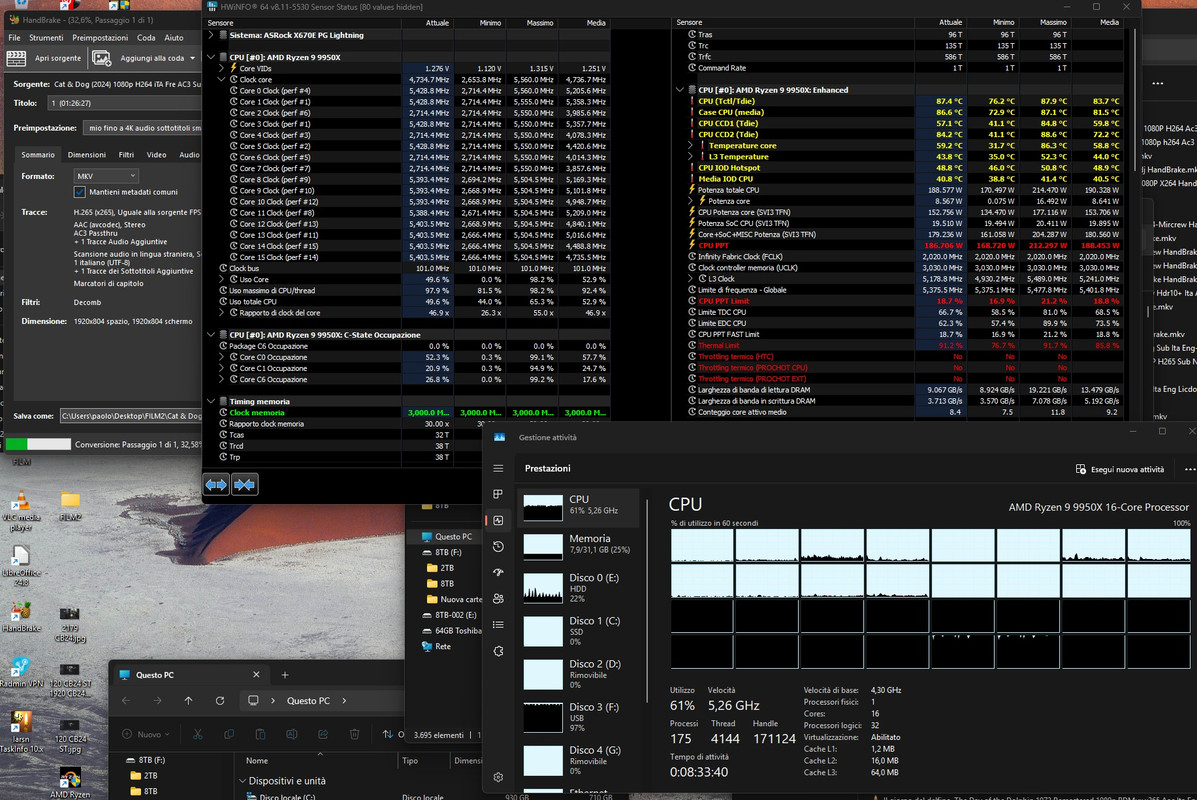Open HandBrake Coda menu
This screenshot has height=800, width=1197.
(146, 37)
